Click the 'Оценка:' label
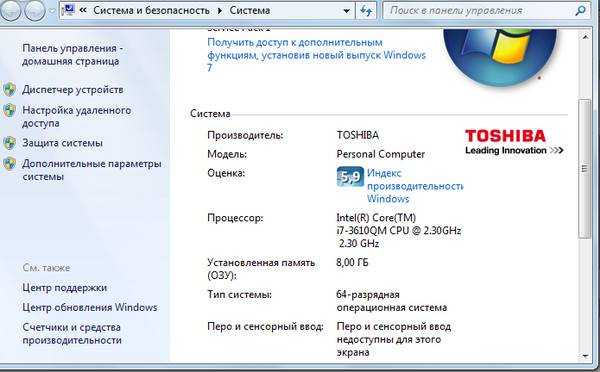Screen dimensions: 600x372 226,173
